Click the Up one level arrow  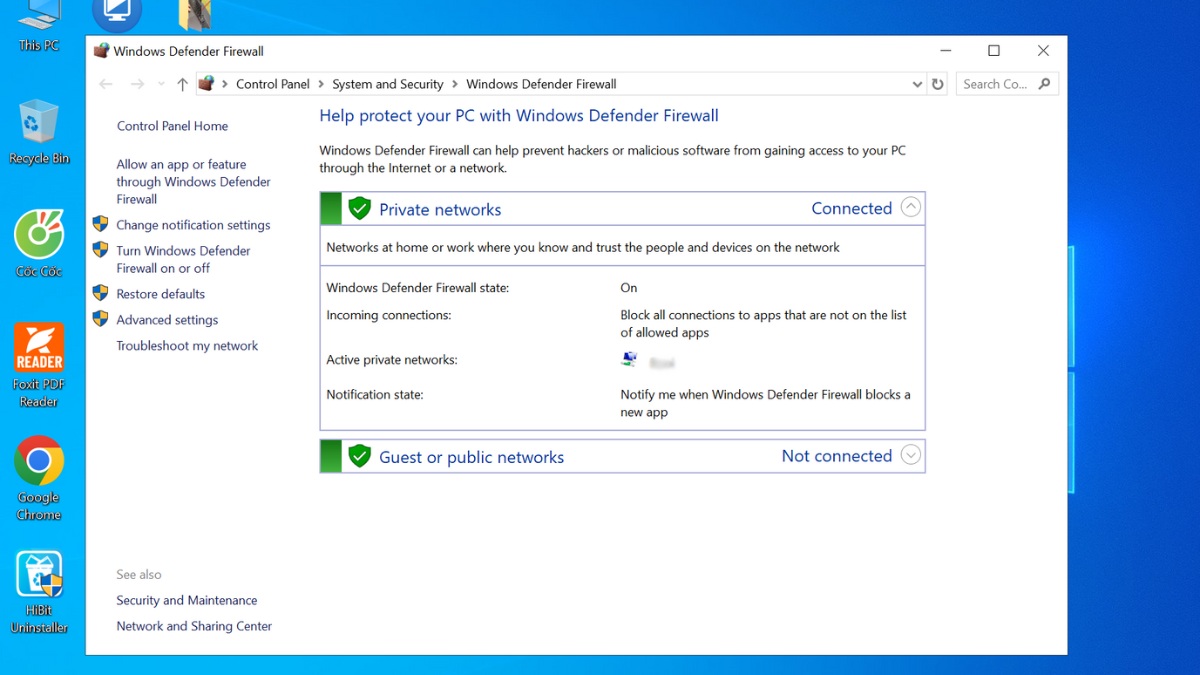[182, 84]
